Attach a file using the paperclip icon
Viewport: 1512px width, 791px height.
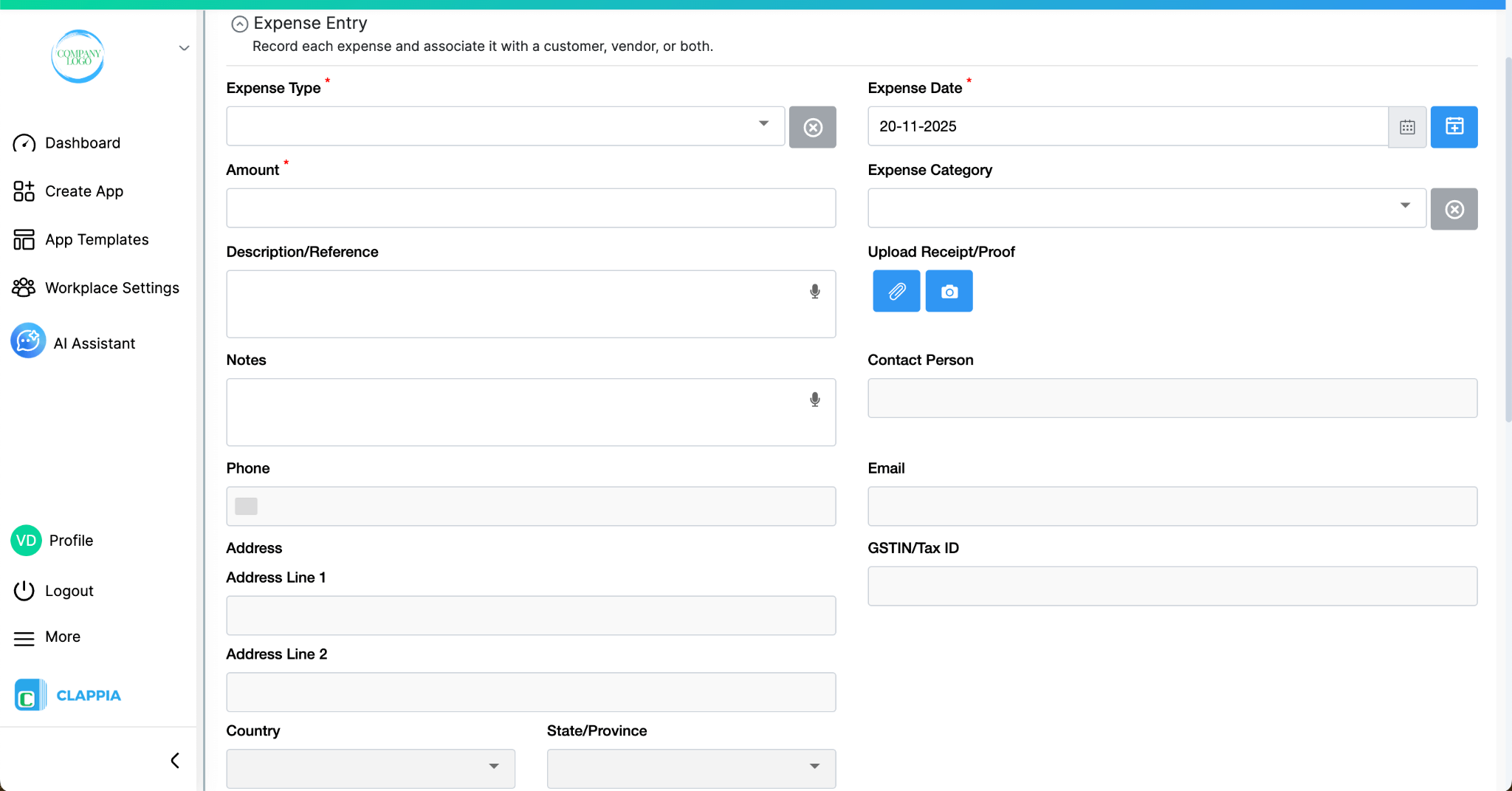896,291
